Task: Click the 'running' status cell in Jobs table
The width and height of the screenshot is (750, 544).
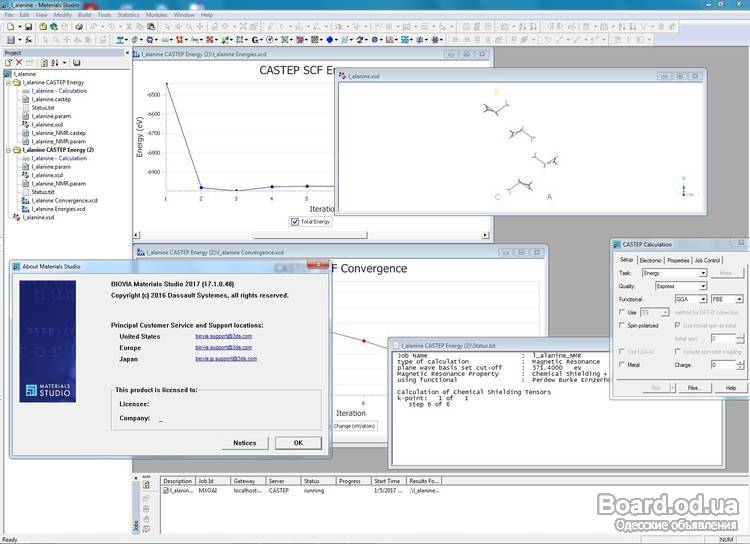Action: [314, 490]
